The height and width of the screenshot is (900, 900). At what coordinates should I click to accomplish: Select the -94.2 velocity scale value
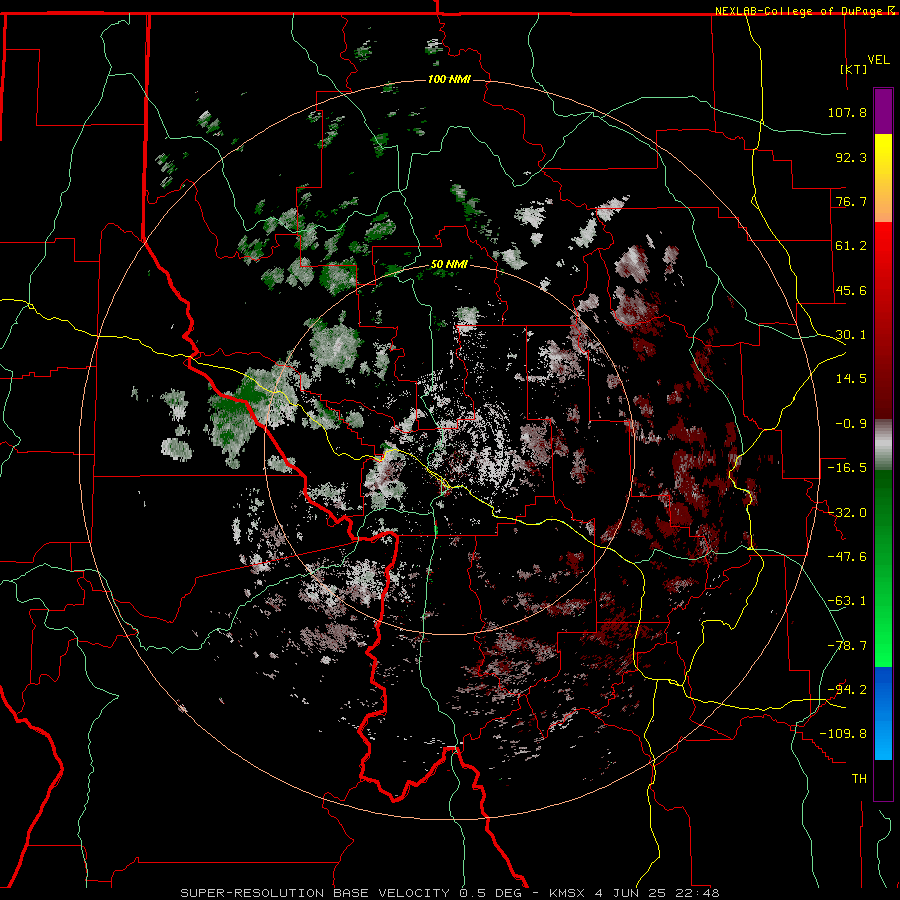point(847,690)
